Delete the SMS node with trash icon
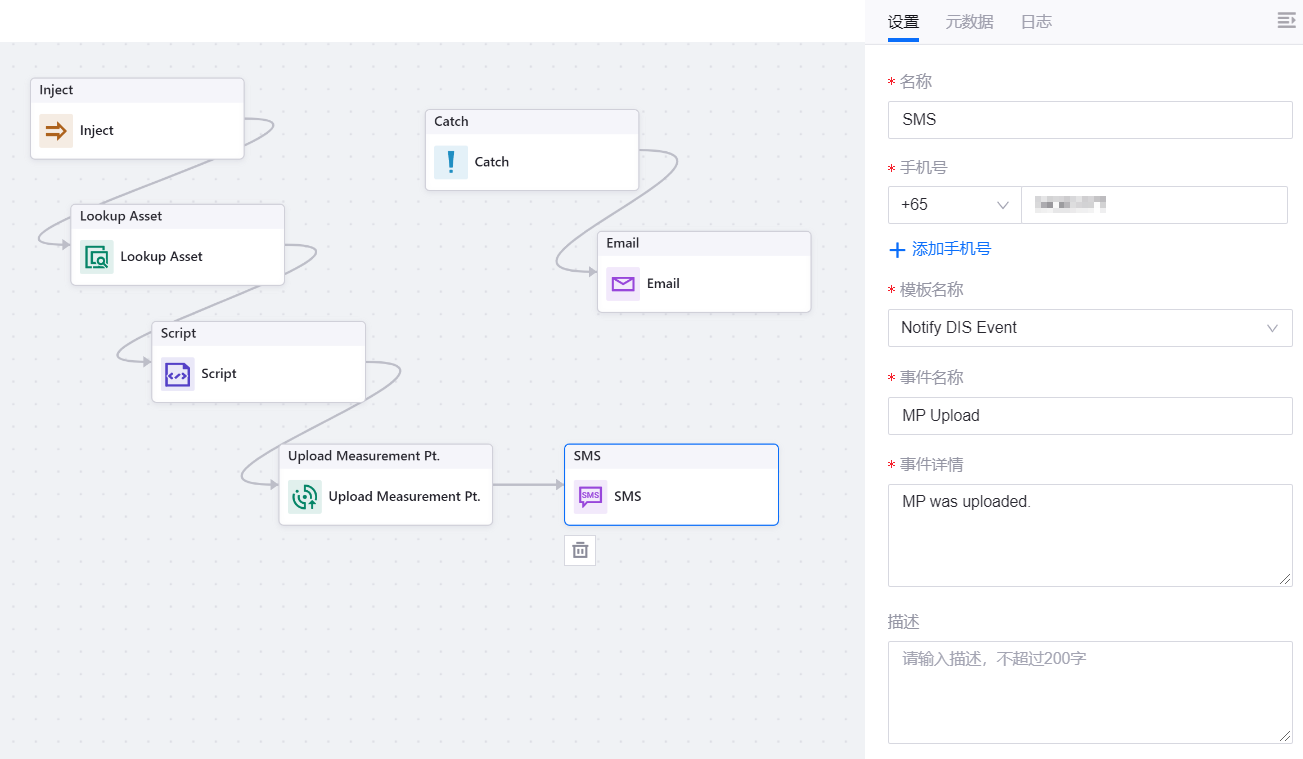This screenshot has height=759, width=1303. 580,550
